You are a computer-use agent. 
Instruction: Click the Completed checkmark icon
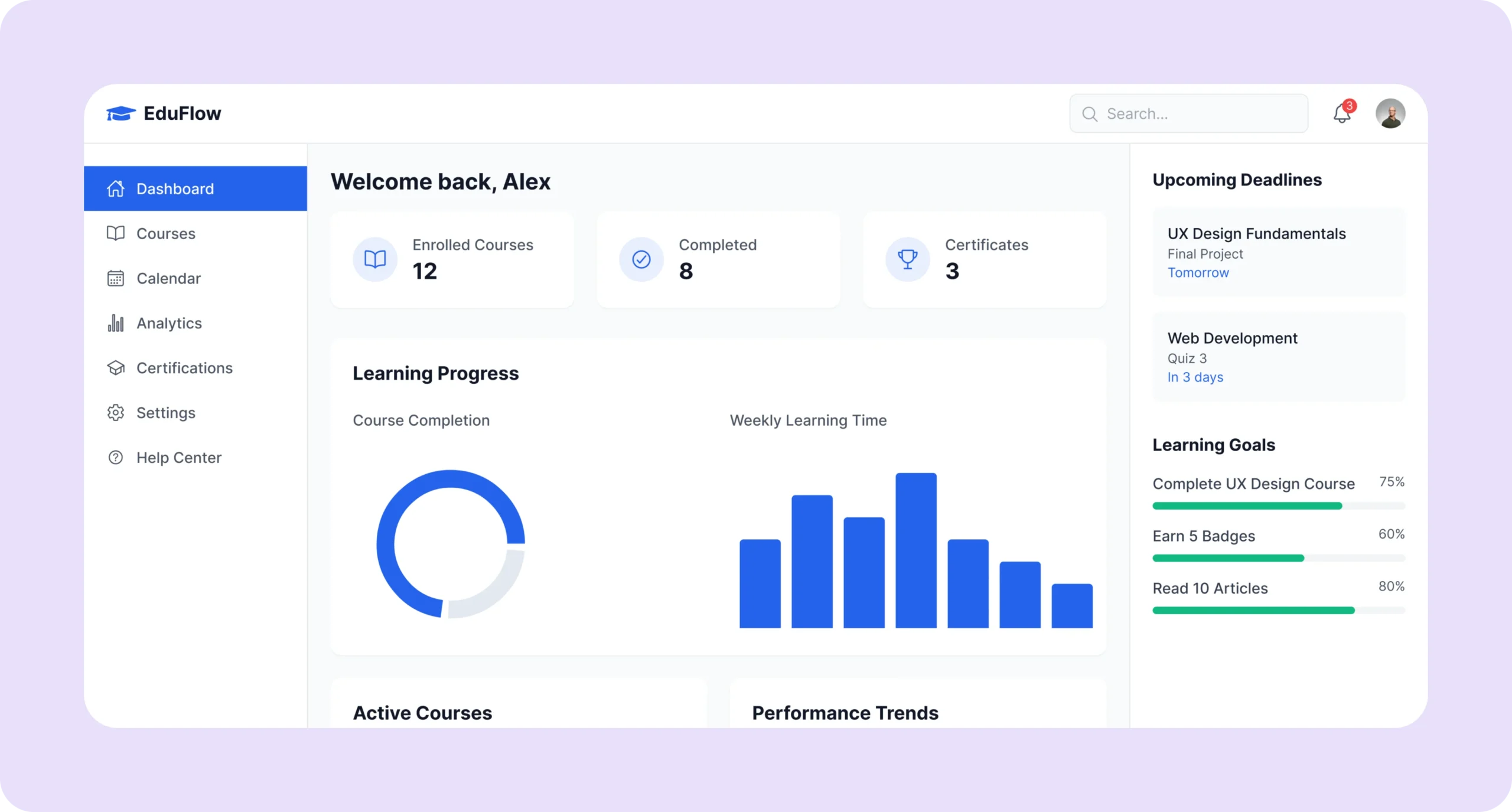point(641,259)
